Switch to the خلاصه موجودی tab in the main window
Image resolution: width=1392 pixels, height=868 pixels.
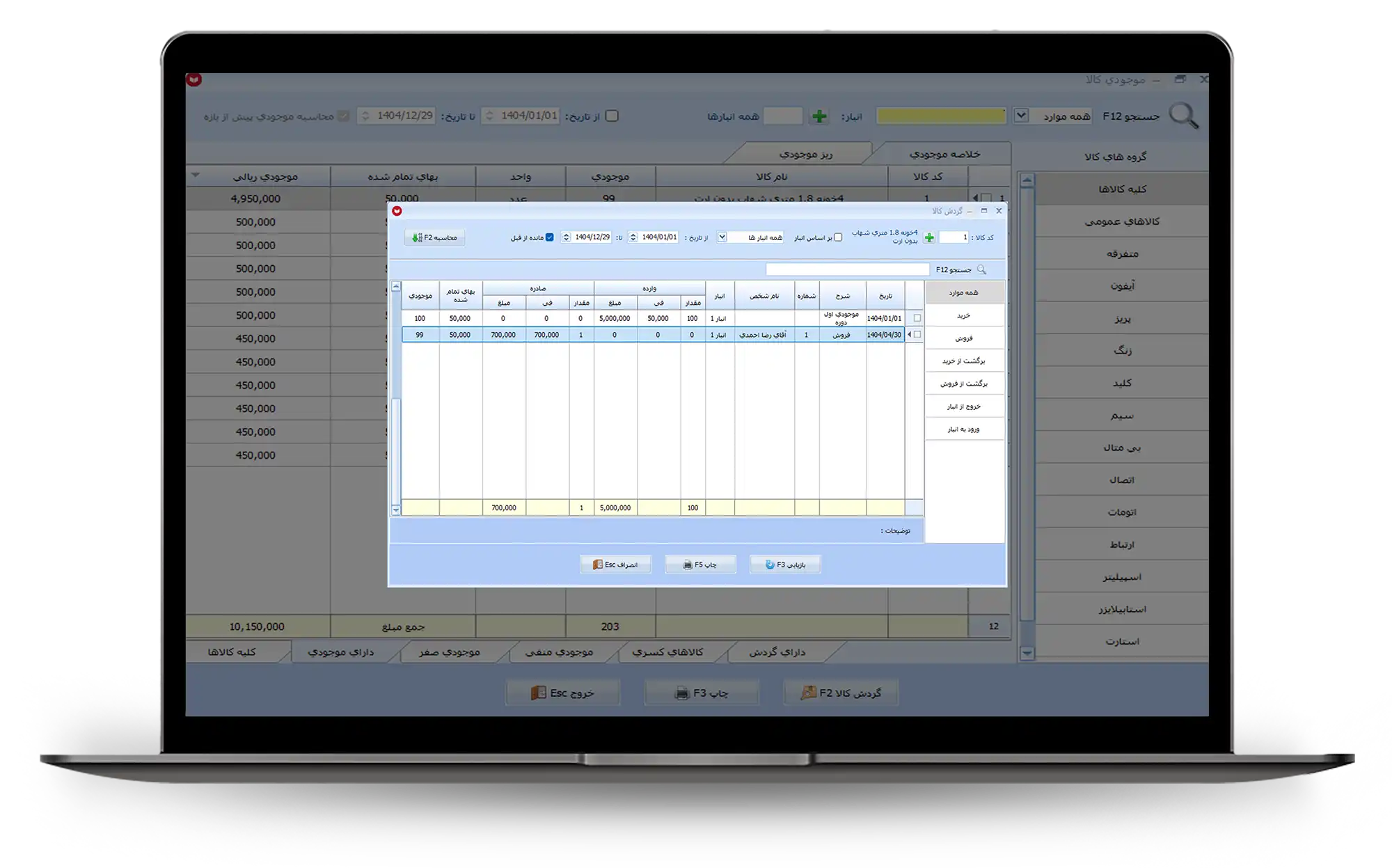944,154
